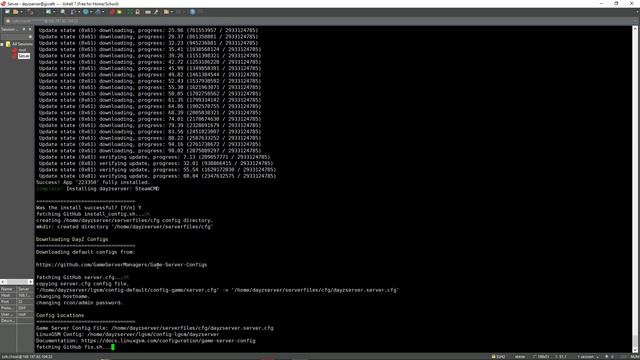Click the lock screen toolbar icon
This screenshot has height=360, width=640.
pos(138,12)
